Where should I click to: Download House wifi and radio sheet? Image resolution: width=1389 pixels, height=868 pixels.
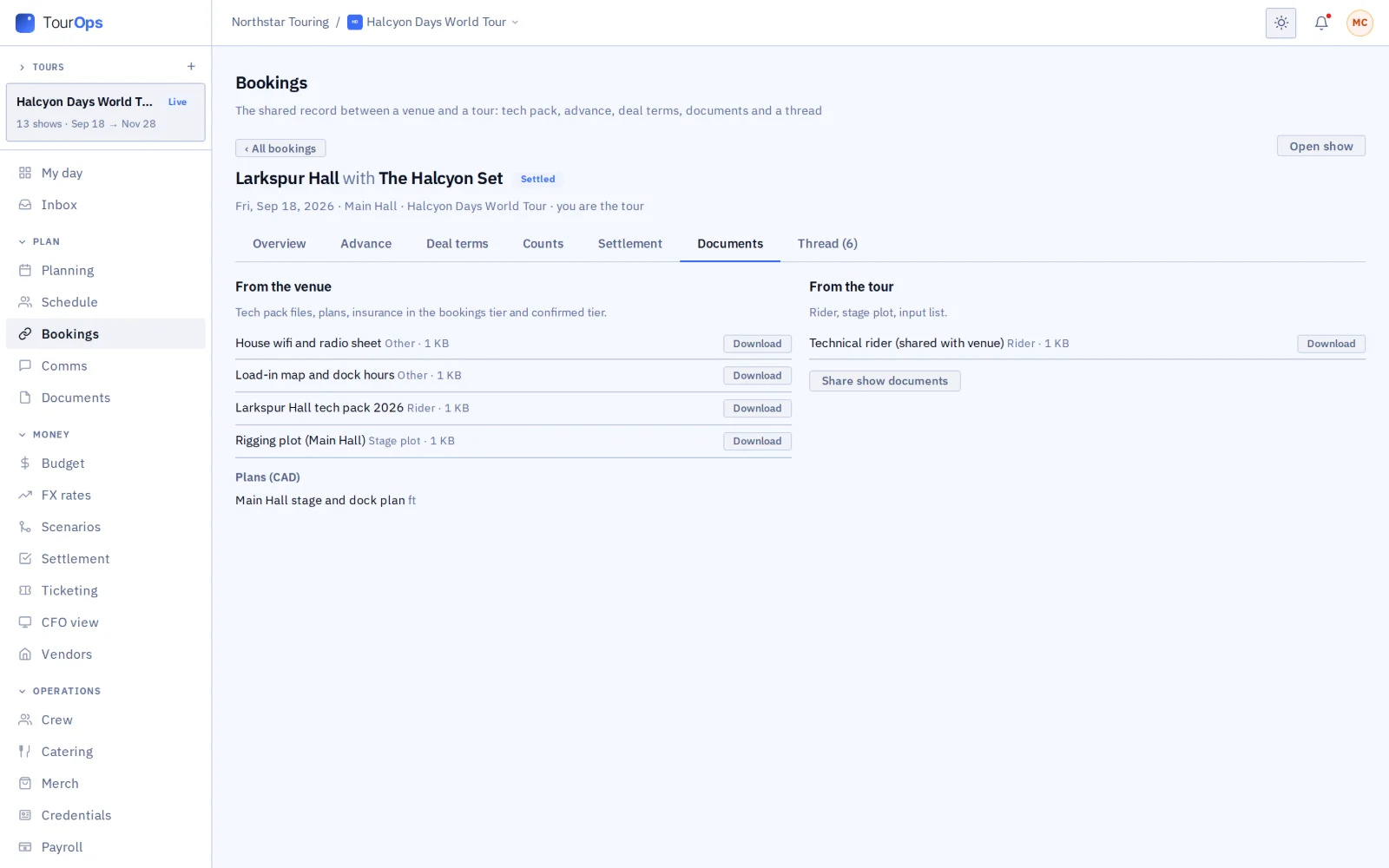point(757,344)
